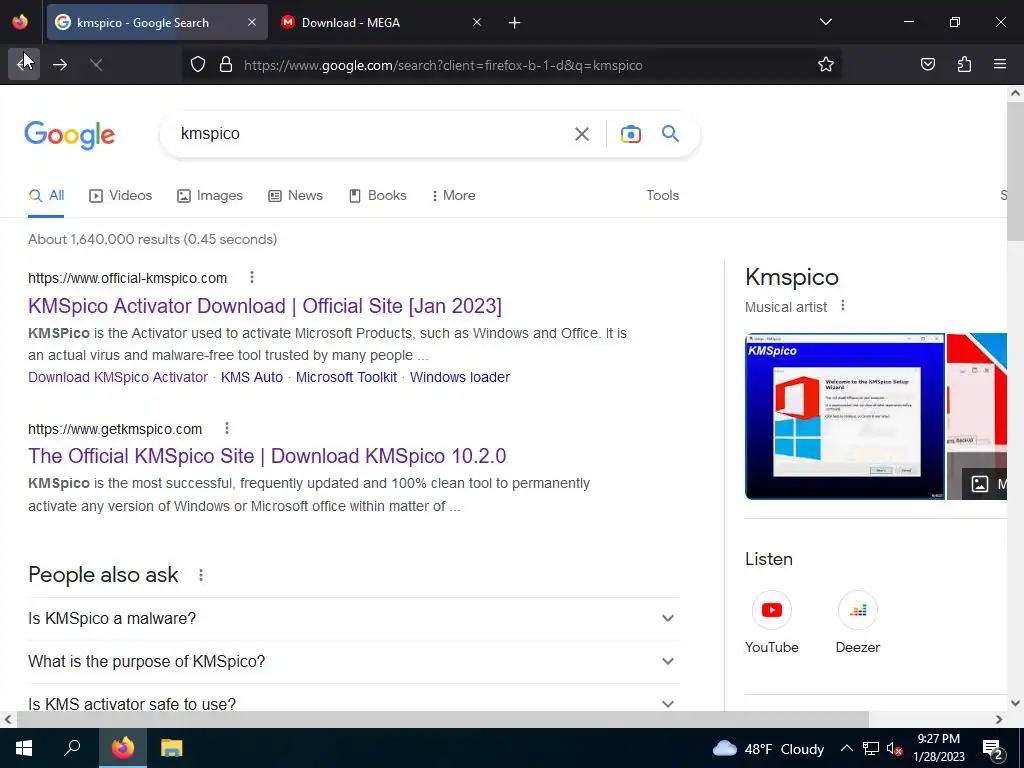Close the kmspico Google Search tab
1024x768 pixels.
click(x=252, y=22)
